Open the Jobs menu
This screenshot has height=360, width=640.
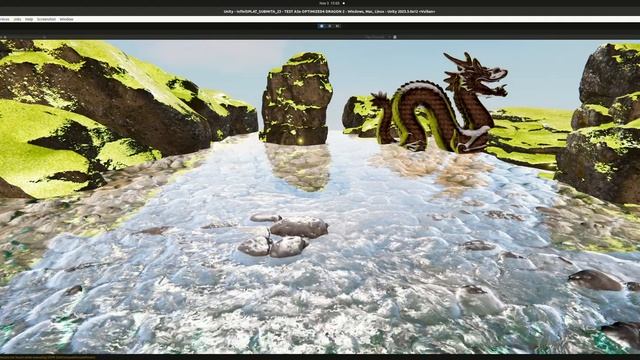[17, 19]
